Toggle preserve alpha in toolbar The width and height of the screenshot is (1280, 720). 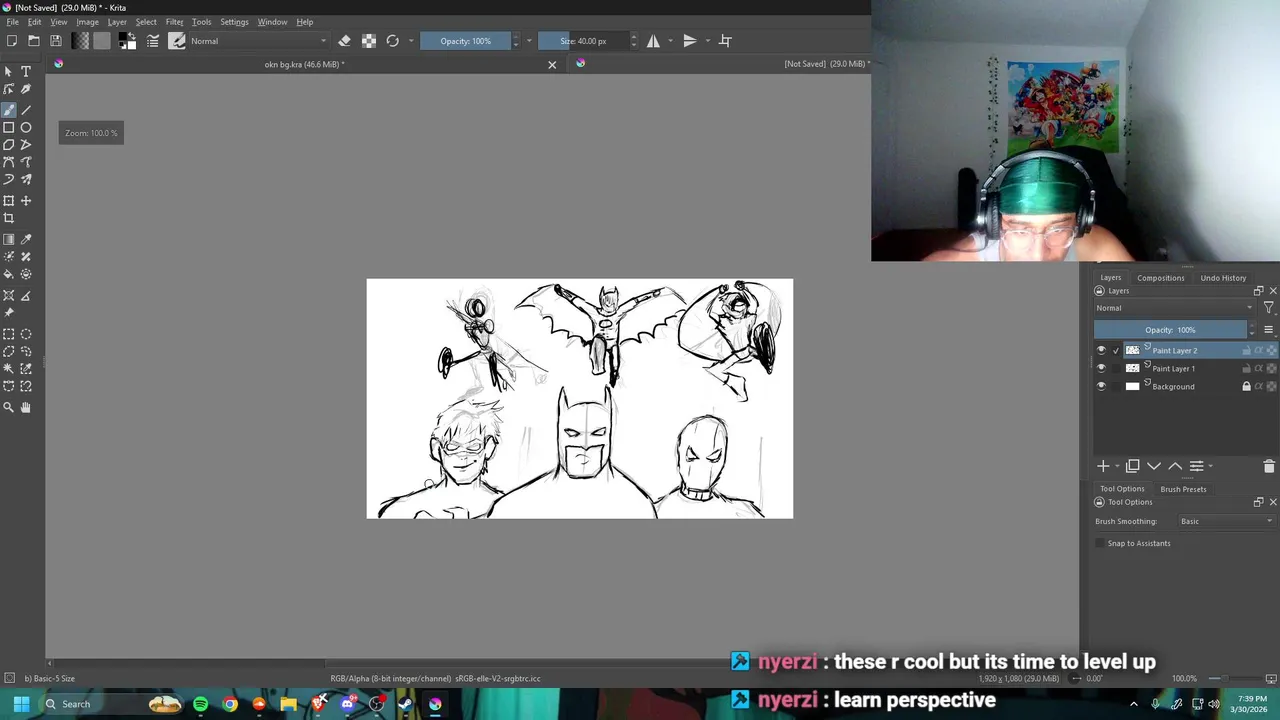click(x=369, y=41)
